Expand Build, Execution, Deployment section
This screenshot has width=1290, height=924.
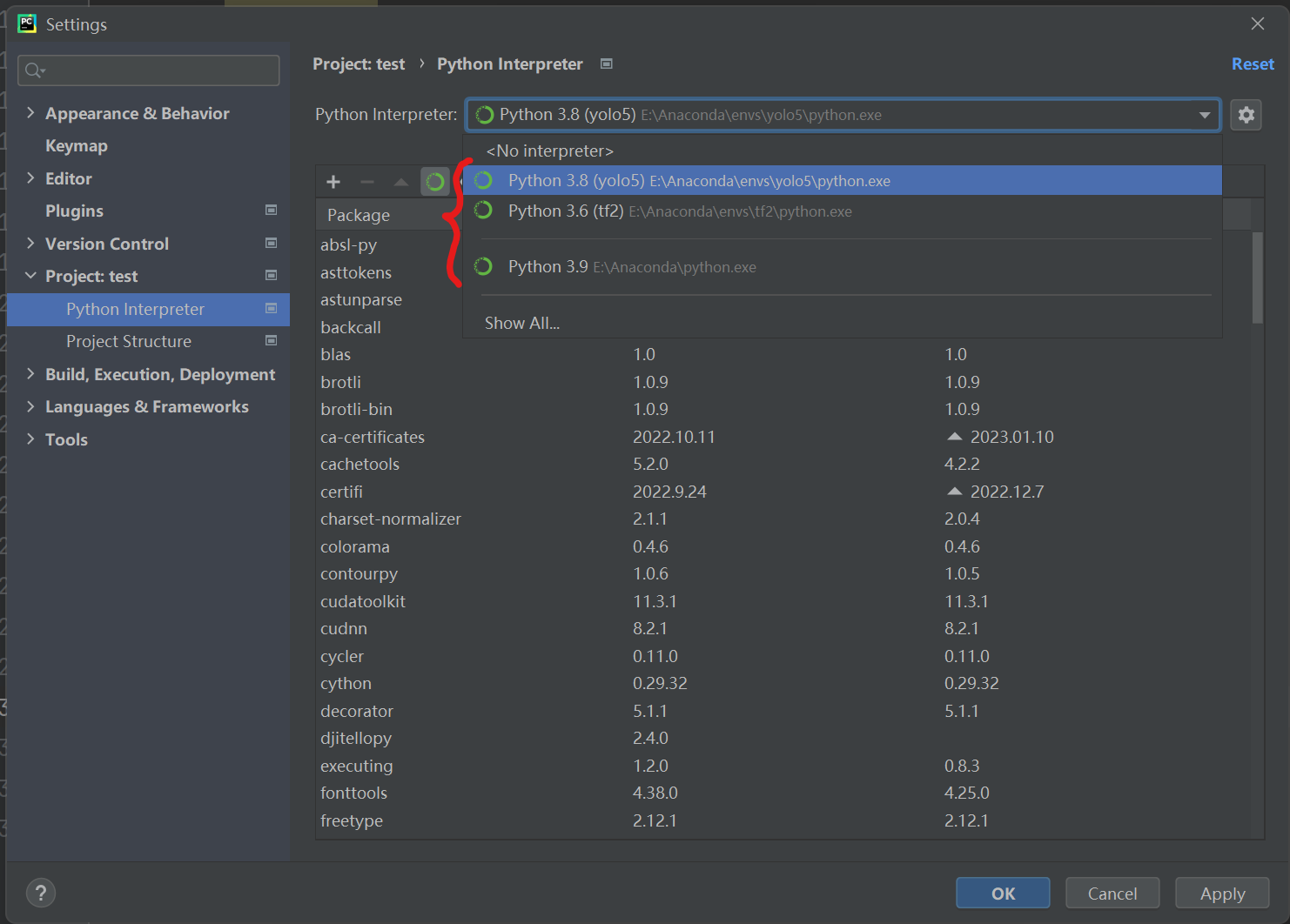(30, 373)
